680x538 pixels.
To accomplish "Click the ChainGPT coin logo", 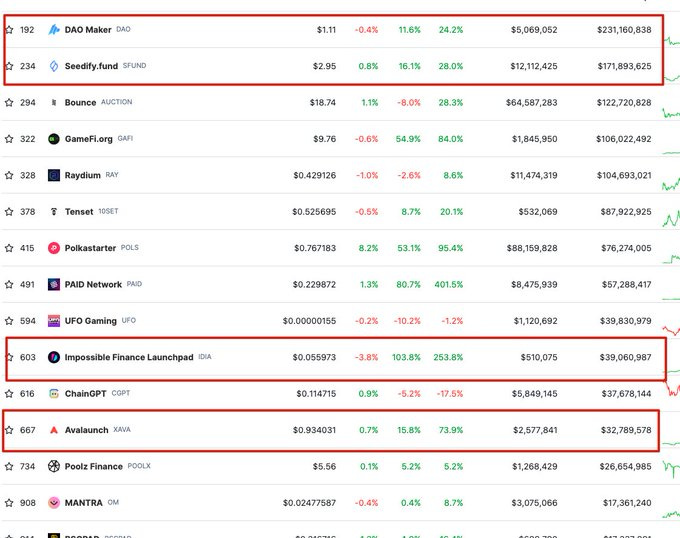I will [x=54, y=394].
